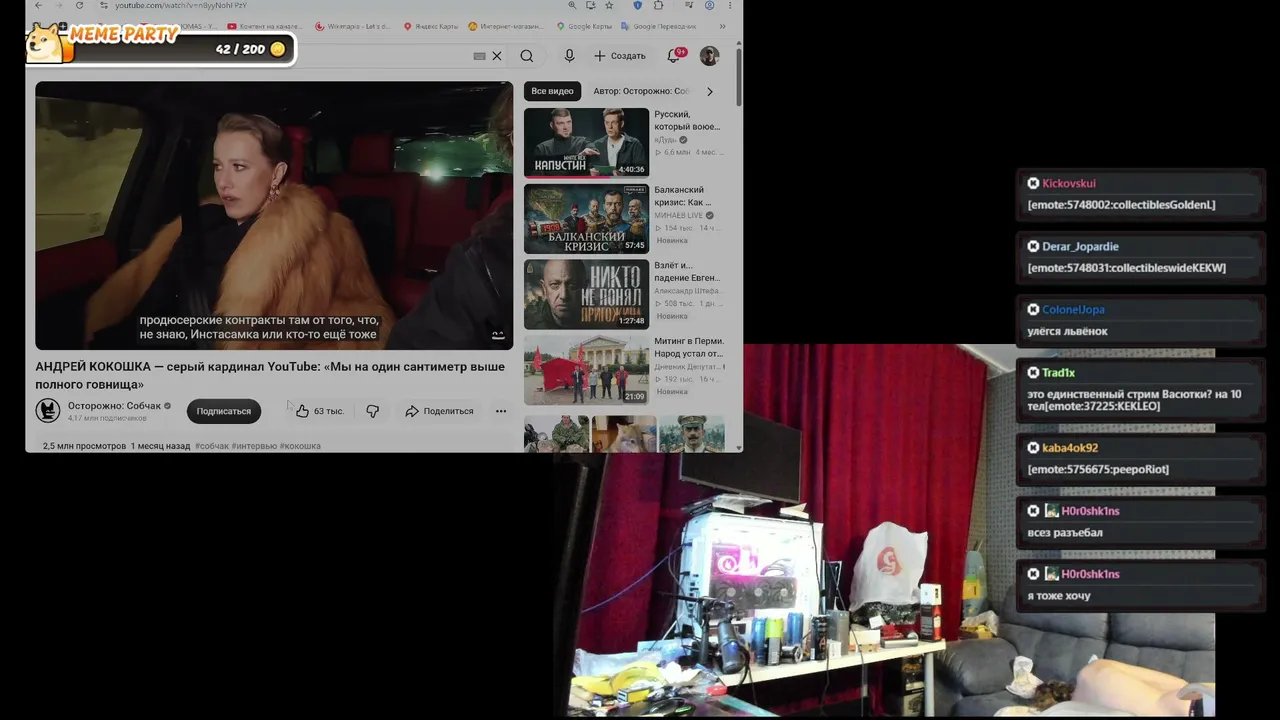Click the Derar_Jopardie username in chat
The height and width of the screenshot is (720, 1280).
(1080, 246)
